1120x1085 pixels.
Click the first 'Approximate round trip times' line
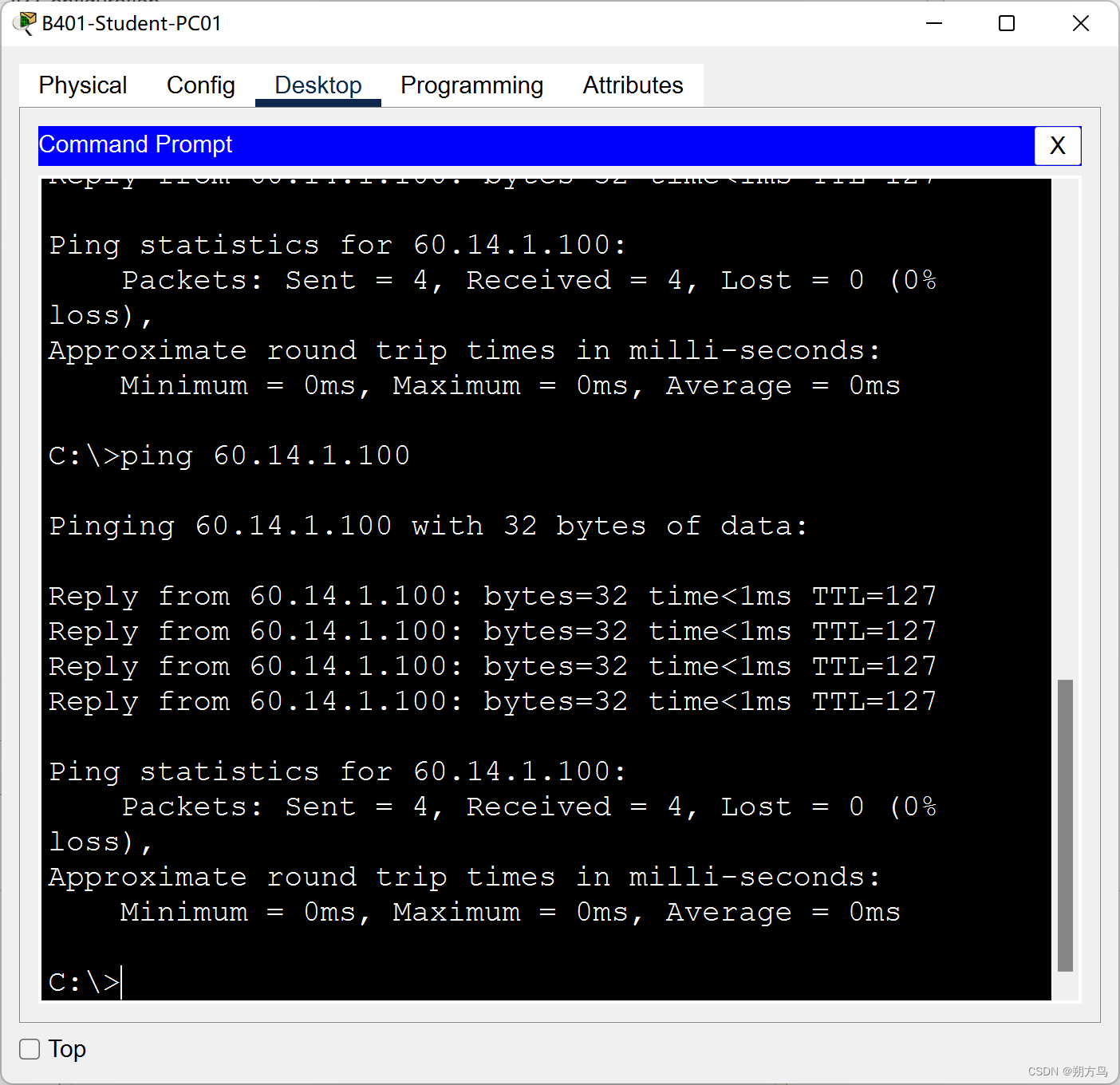click(x=464, y=350)
